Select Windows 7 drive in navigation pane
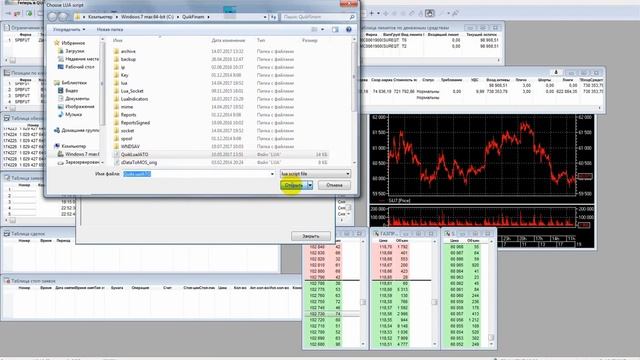Viewport: 640px width, 360px height. click(82, 154)
